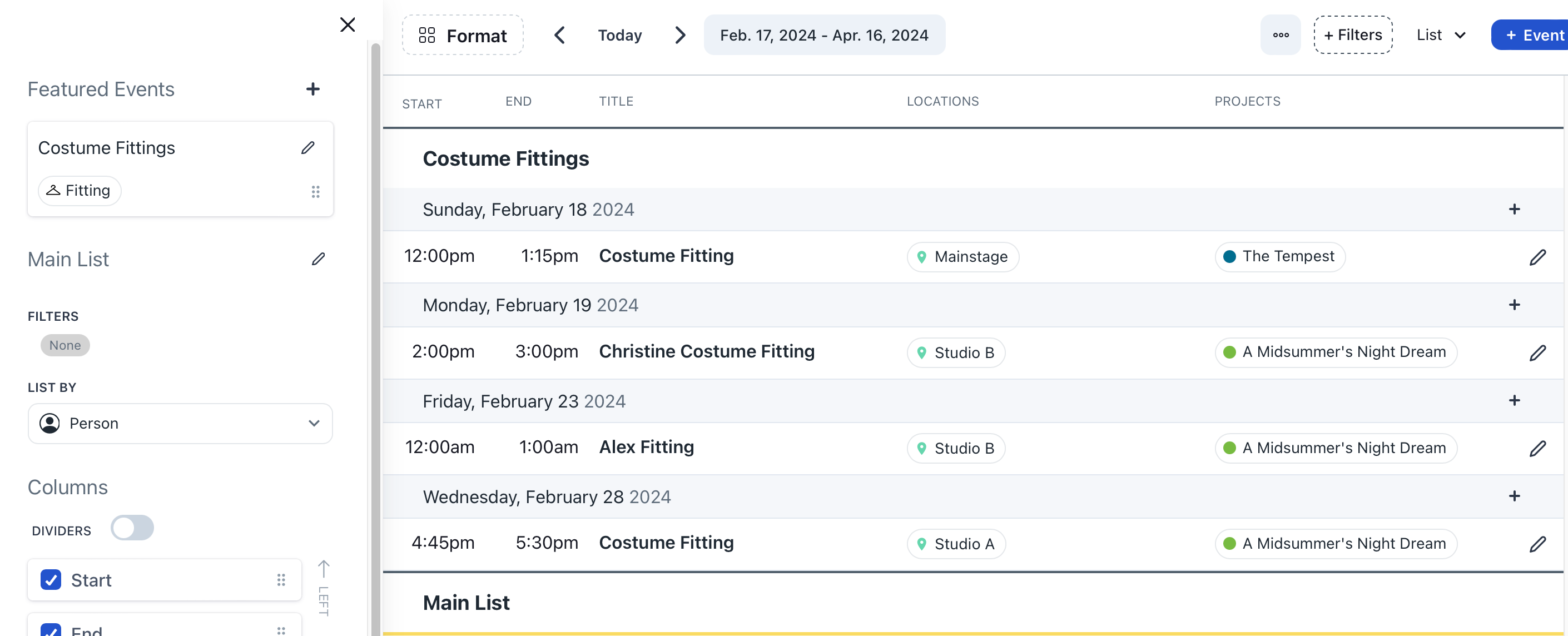Open the date range picker
1568x636 pixels.
click(823, 35)
